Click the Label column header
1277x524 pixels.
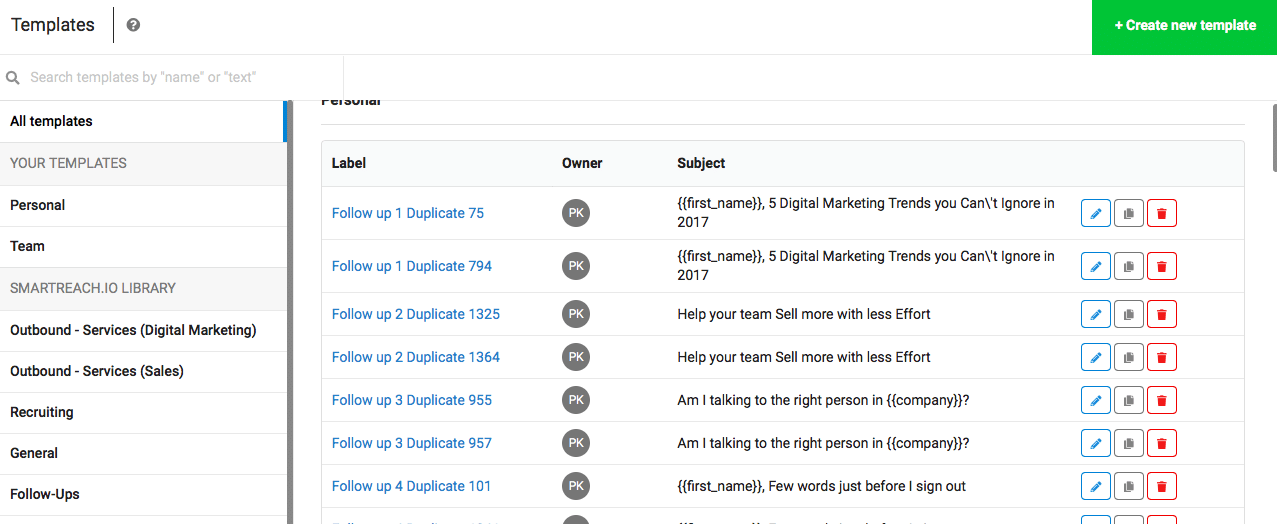point(350,163)
